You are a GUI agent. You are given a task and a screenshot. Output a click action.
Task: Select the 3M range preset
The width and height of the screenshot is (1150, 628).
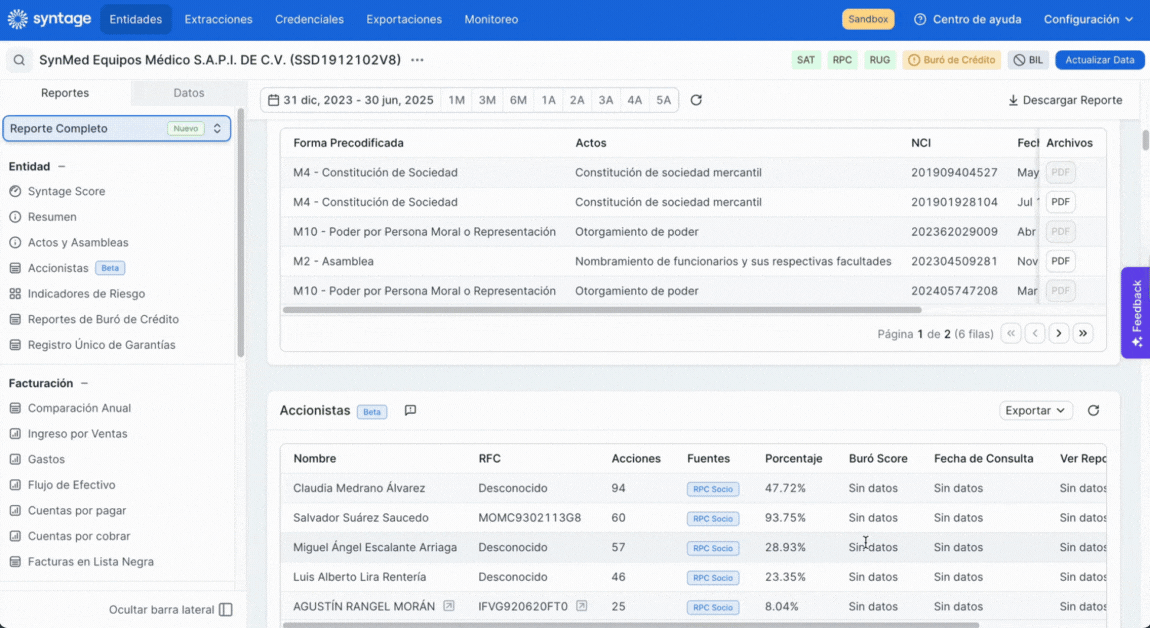tap(487, 100)
